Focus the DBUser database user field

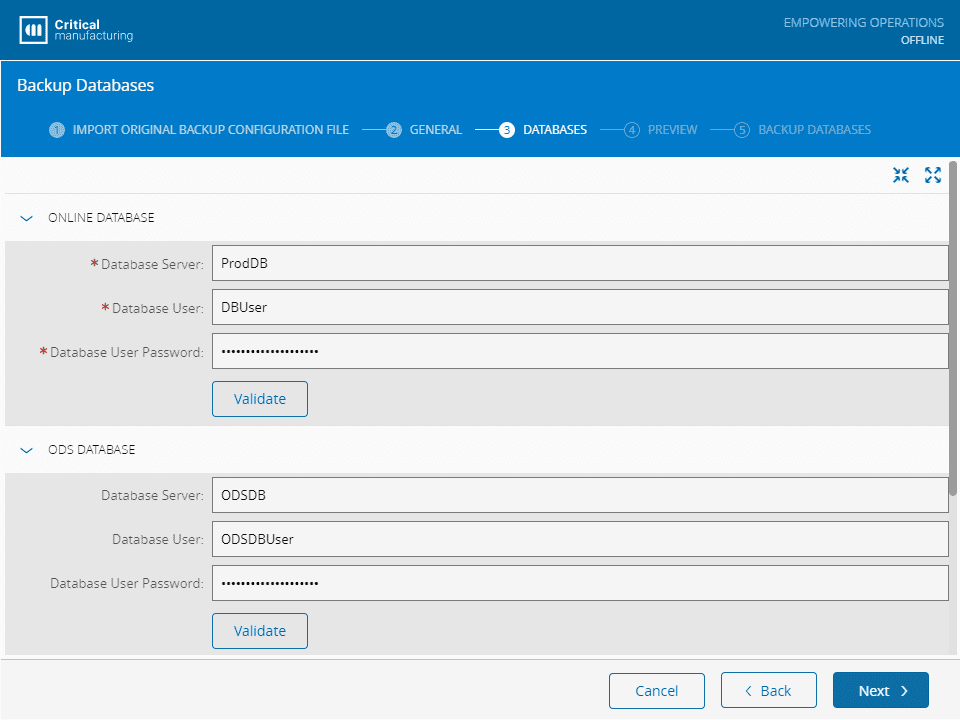[x=580, y=308]
